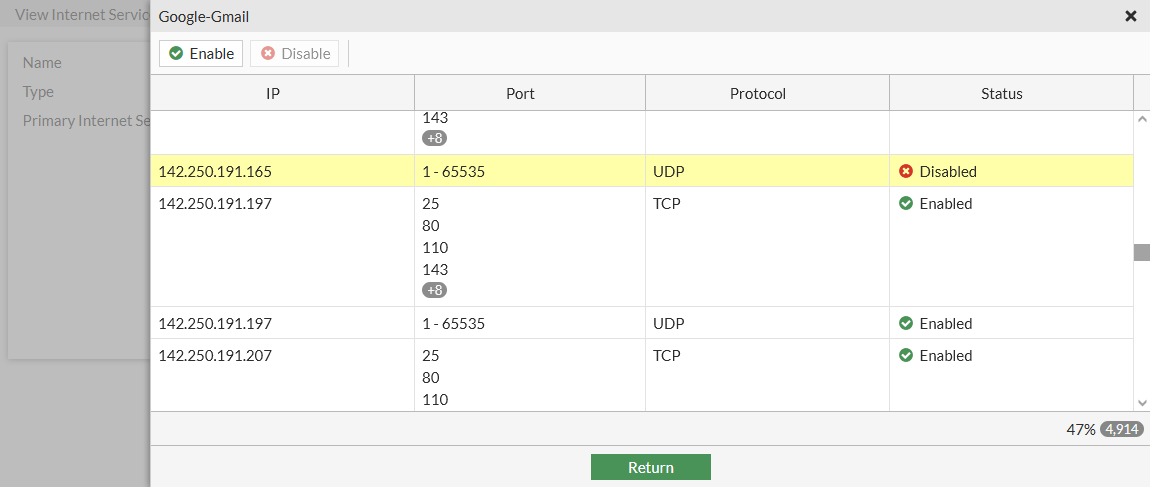1150x487 pixels.
Task: Click the Enable button with green check
Action: coord(201,53)
